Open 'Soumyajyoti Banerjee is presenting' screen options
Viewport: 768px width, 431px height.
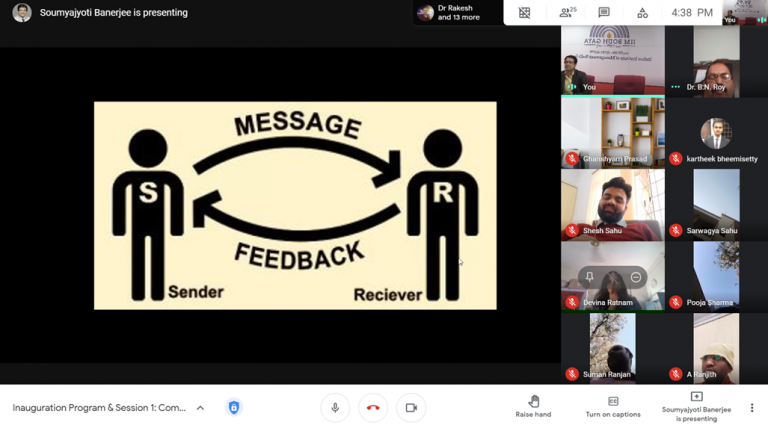(696, 406)
